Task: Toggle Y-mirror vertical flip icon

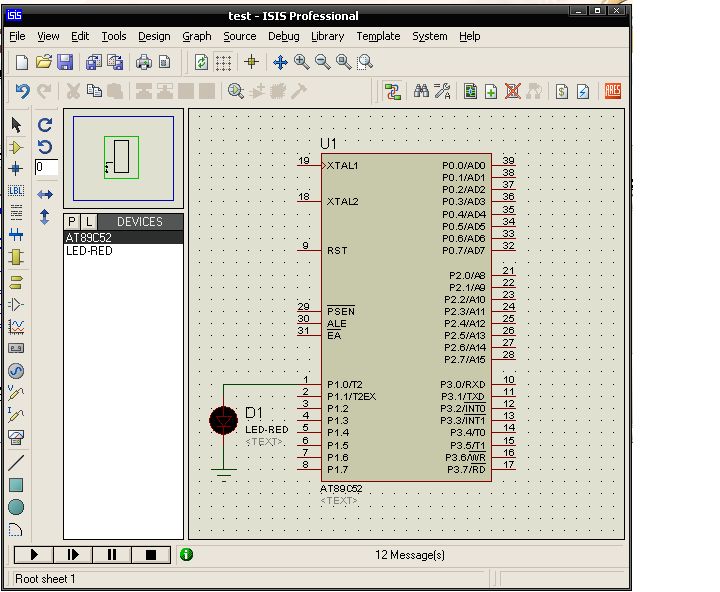Action: (x=45, y=216)
